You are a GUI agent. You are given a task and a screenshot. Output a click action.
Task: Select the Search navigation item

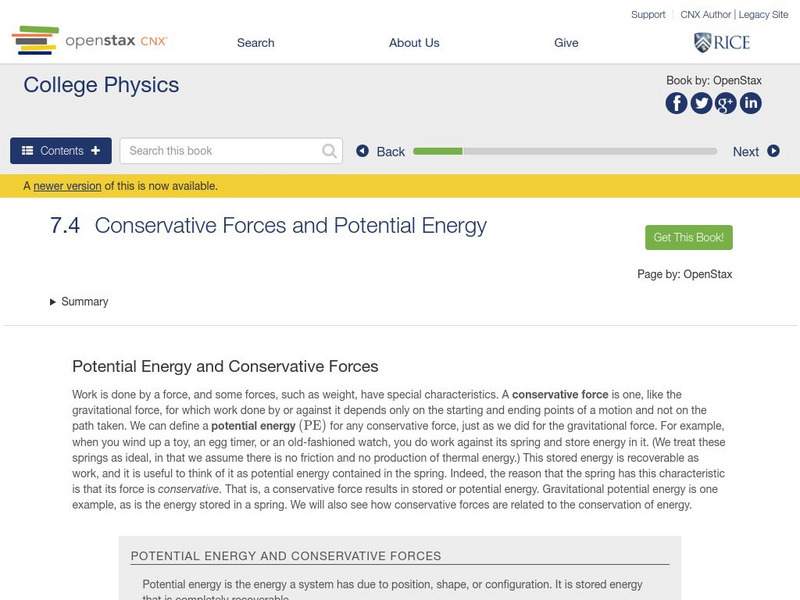tap(255, 43)
